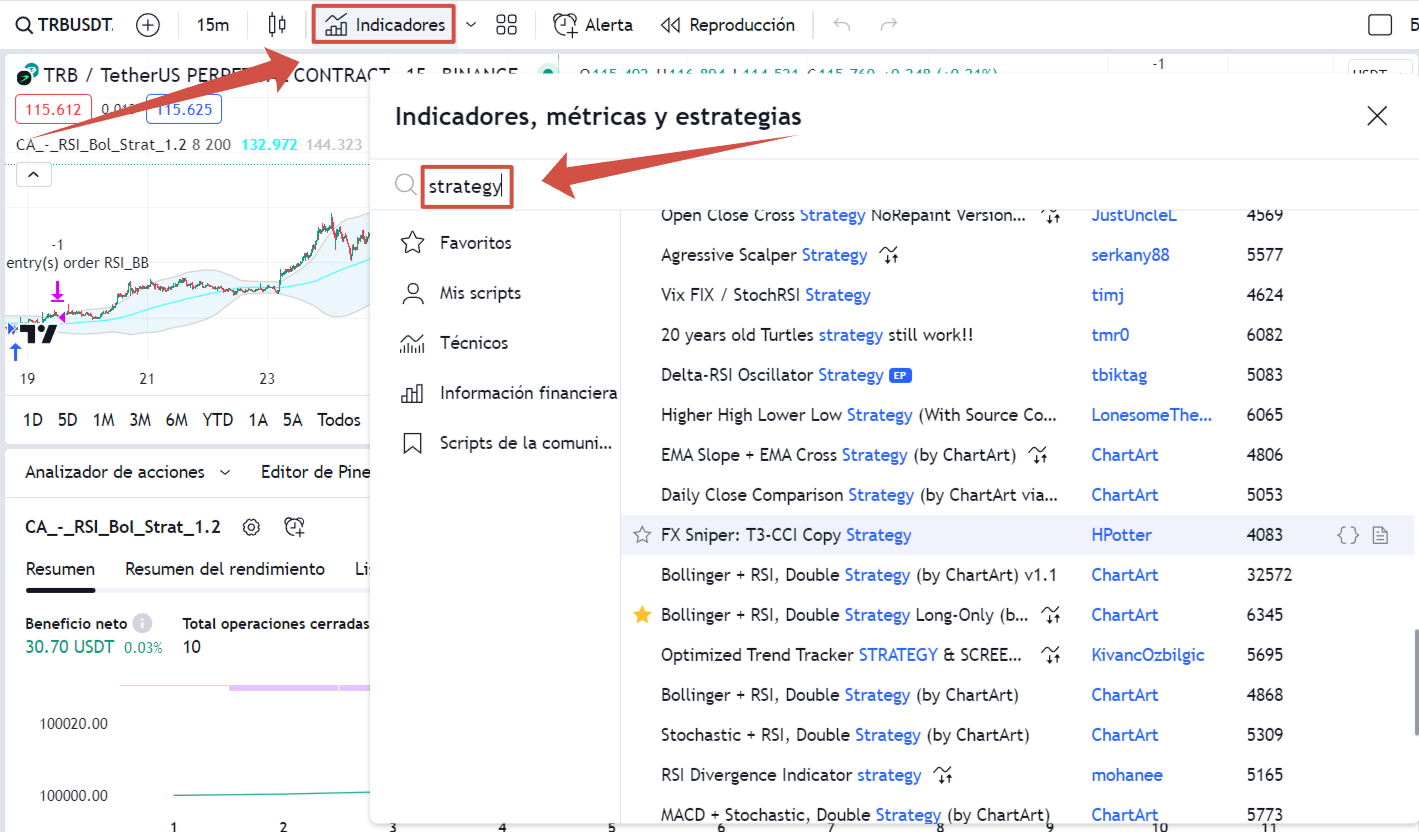View source code braces icon on FX Sniper row
The height and width of the screenshot is (832, 1419).
1348,535
